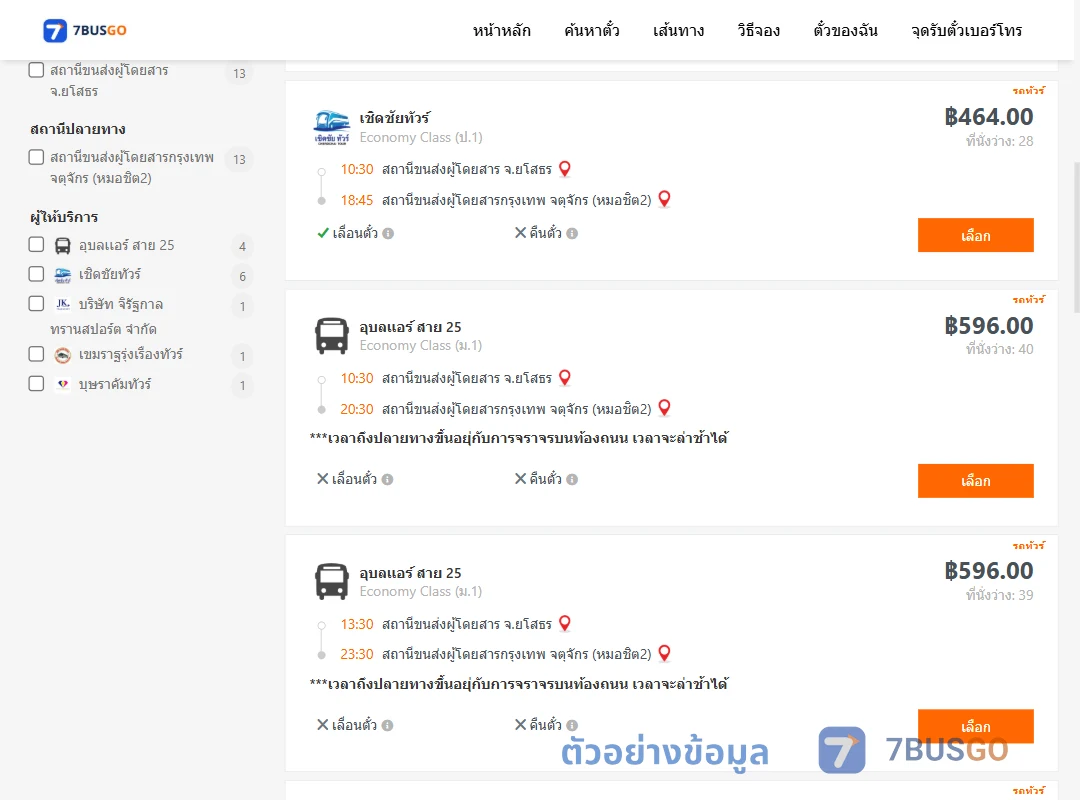Check the บุษราคัมทัวร์ operator filter
Image resolution: width=1080 pixels, height=800 pixels.
[x=37, y=384]
